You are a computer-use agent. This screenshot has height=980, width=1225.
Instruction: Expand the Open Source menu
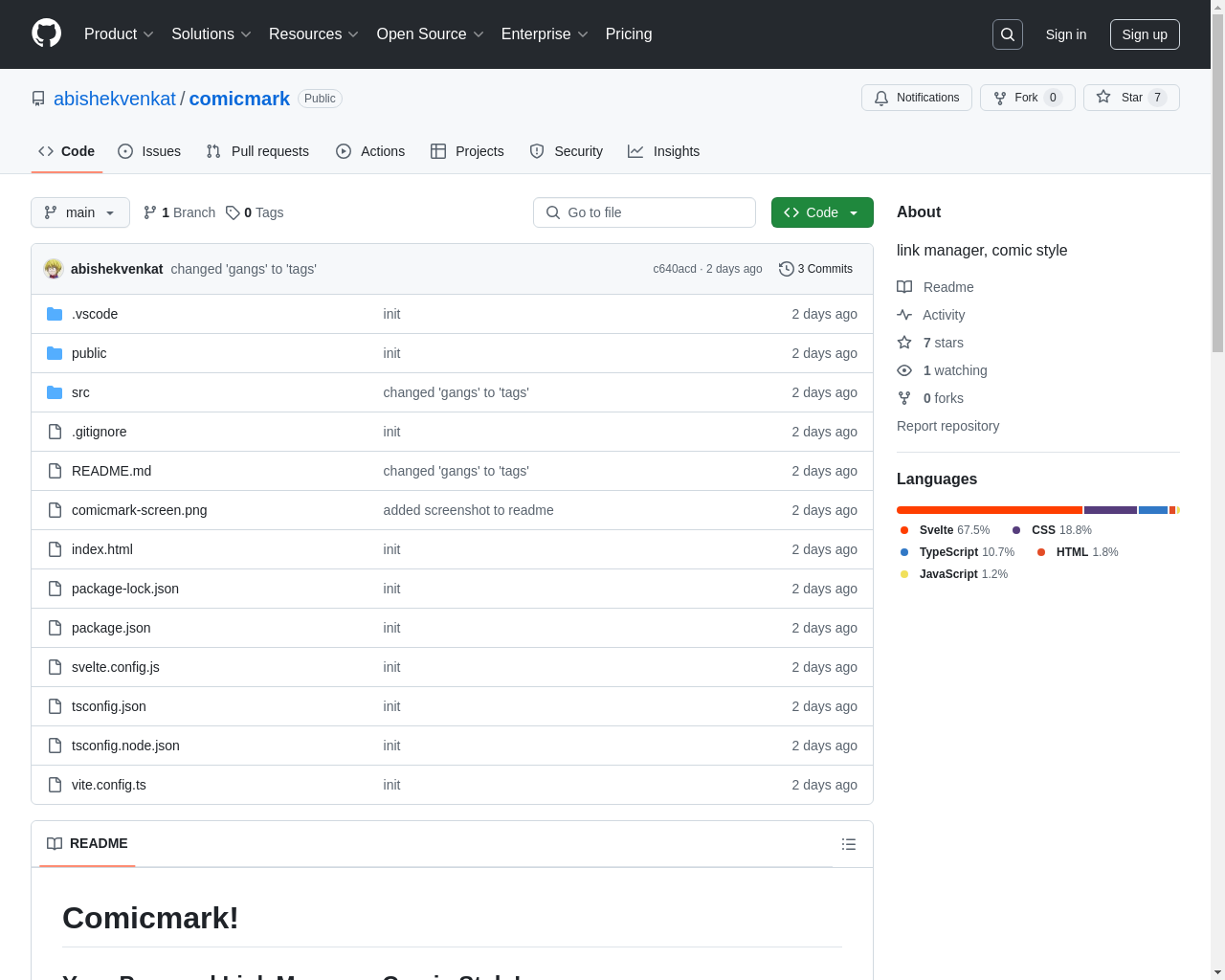[431, 34]
